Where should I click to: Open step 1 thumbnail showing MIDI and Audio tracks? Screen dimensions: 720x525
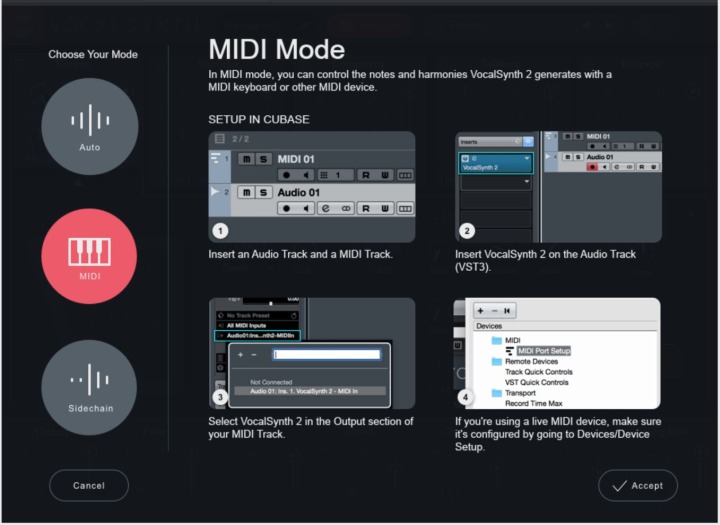pos(312,187)
